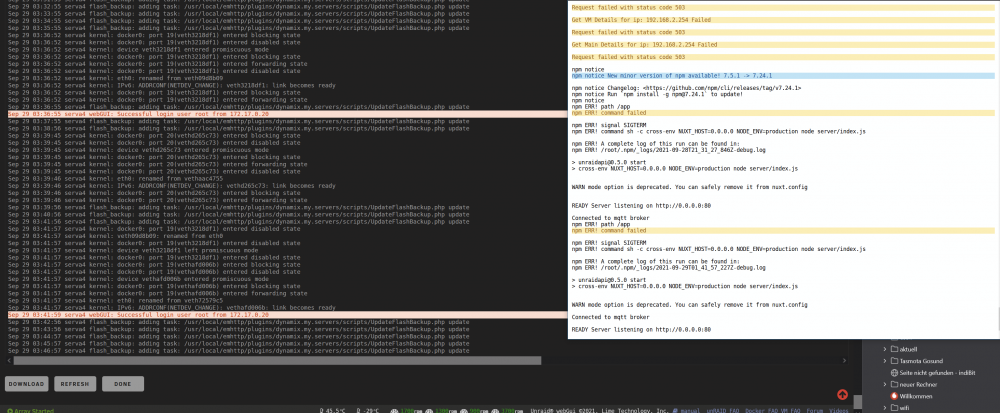Click the neuer Rechner folder icon
The width and height of the screenshot is (1000, 413).
coord(894,384)
